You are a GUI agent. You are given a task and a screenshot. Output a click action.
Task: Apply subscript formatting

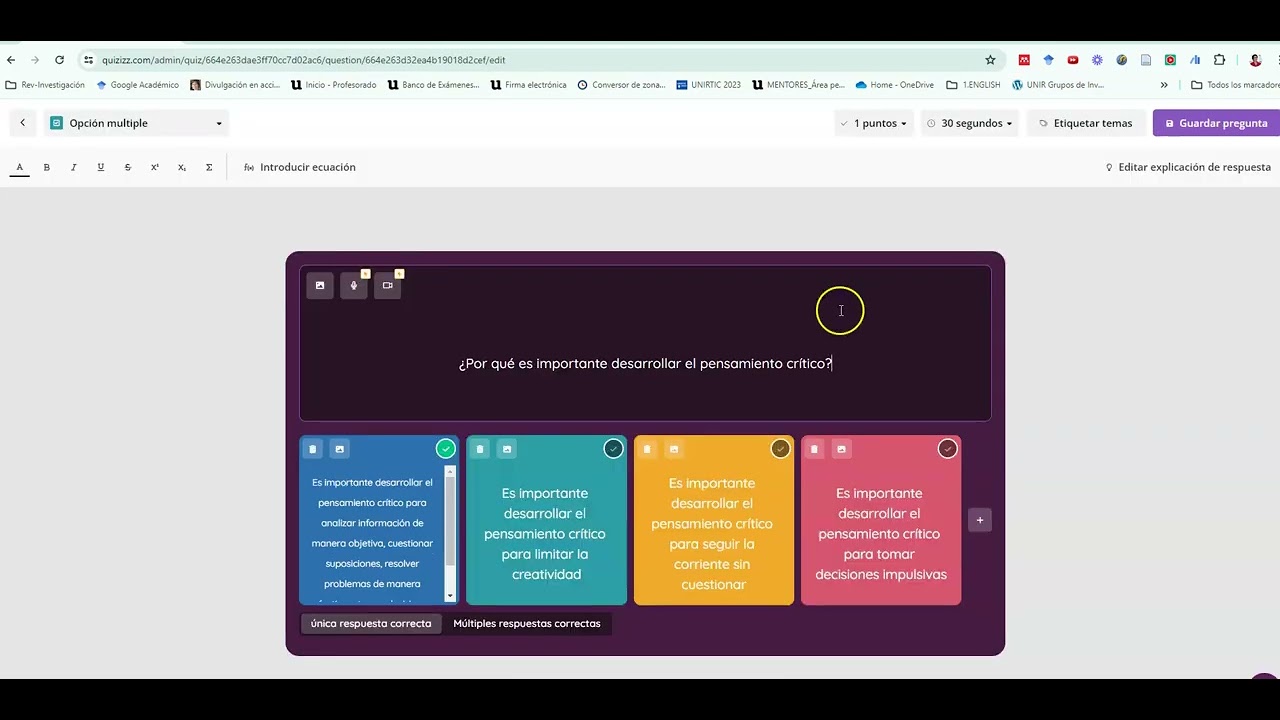(182, 167)
